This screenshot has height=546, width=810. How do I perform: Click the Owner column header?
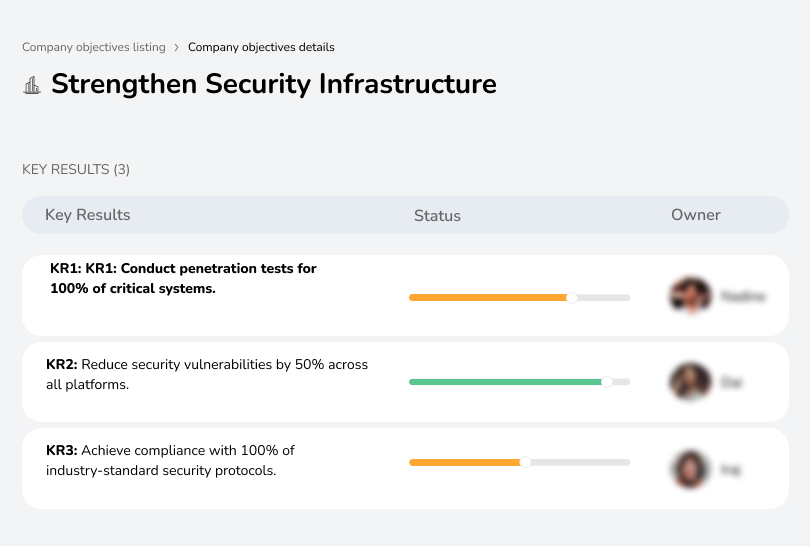tap(695, 215)
